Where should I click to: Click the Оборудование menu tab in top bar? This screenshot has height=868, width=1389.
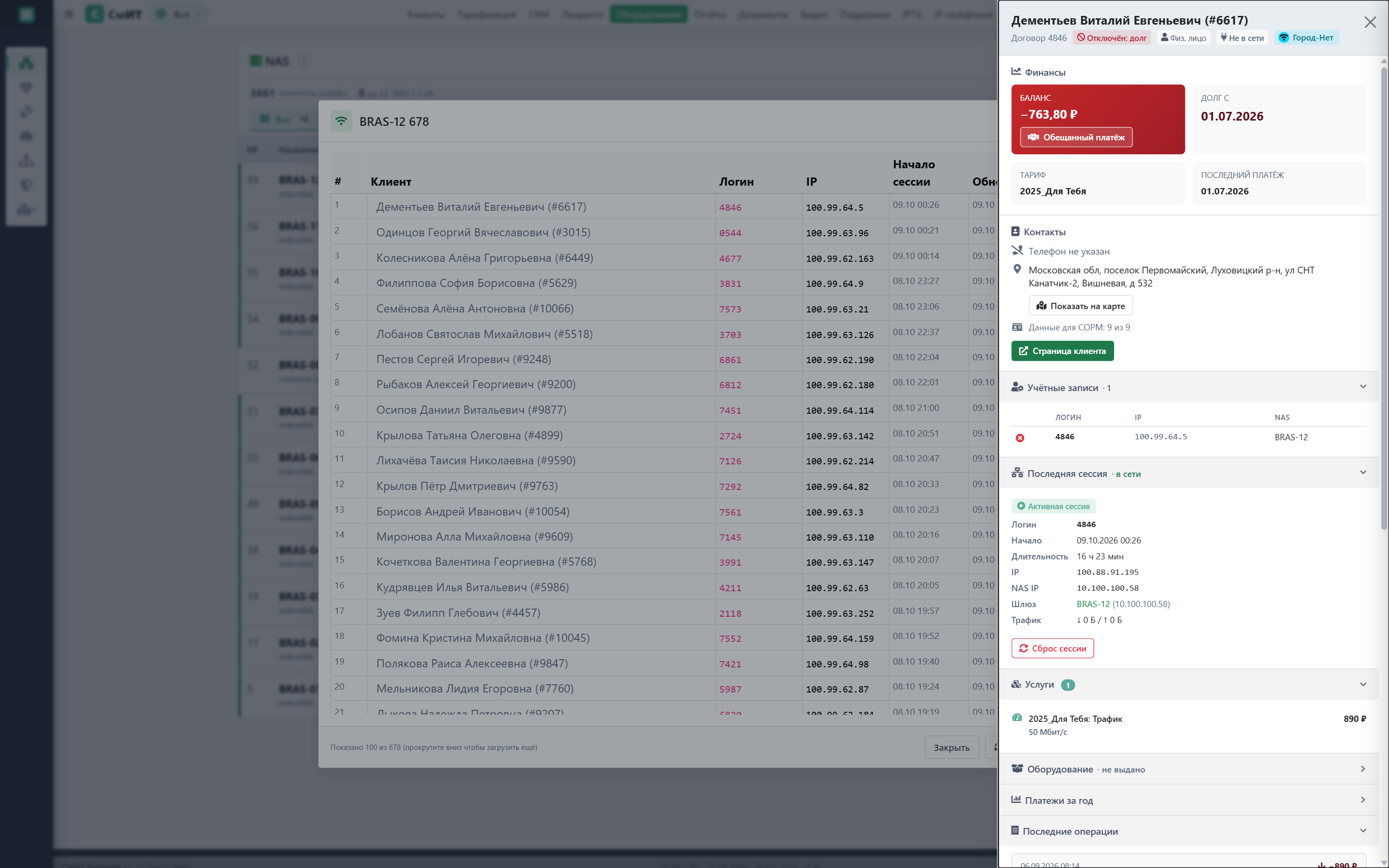pos(648,14)
